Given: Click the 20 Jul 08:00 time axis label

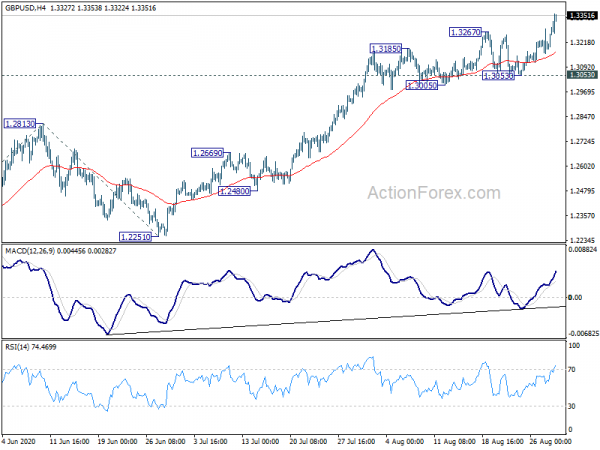Looking at the screenshot, I should (x=308, y=442).
